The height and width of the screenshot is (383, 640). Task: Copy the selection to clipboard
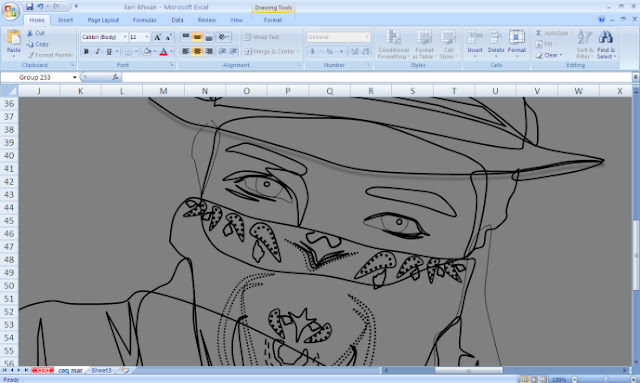pos(38,44)
